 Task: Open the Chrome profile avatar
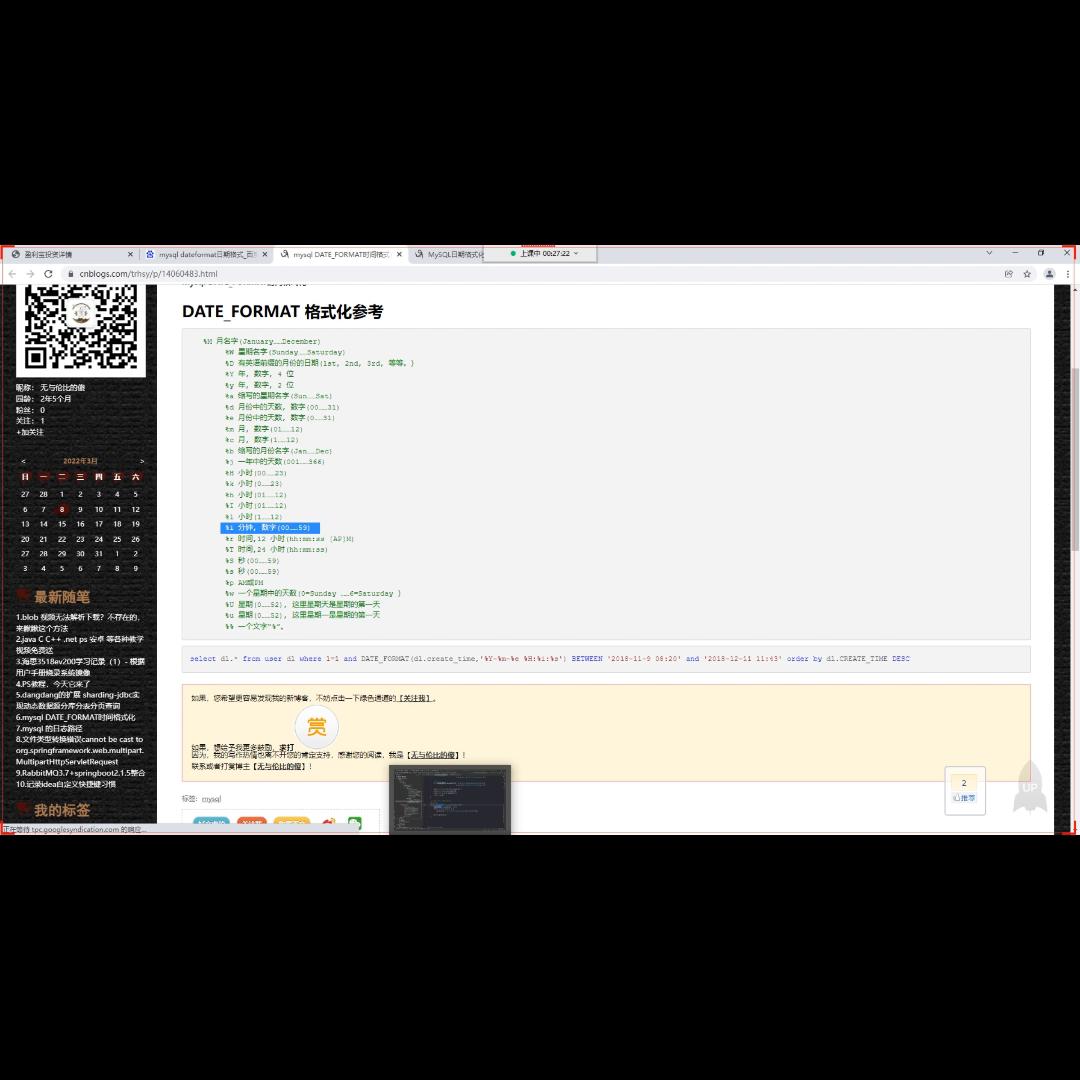(1049, 273)
